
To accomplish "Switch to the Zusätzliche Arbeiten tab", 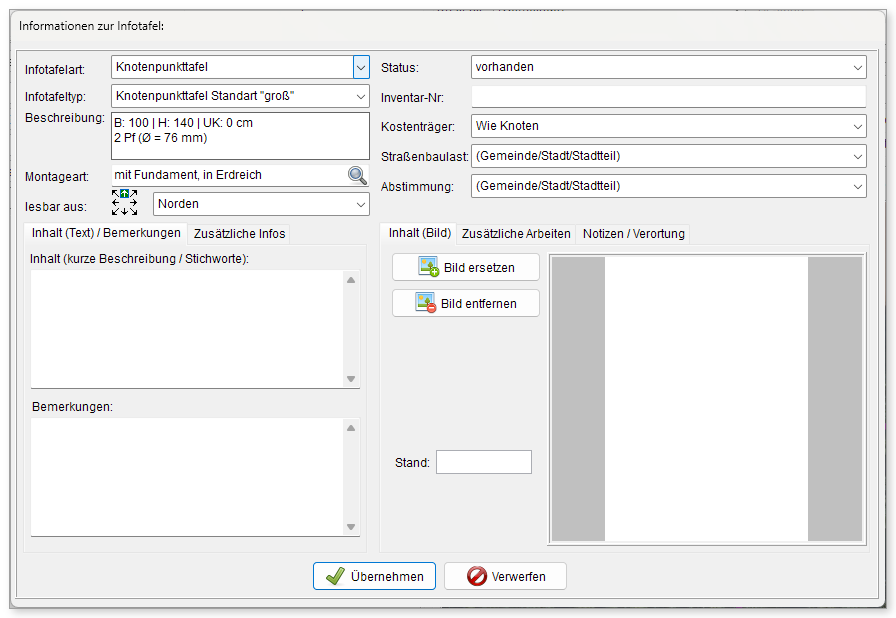I will tap(515, 234).
